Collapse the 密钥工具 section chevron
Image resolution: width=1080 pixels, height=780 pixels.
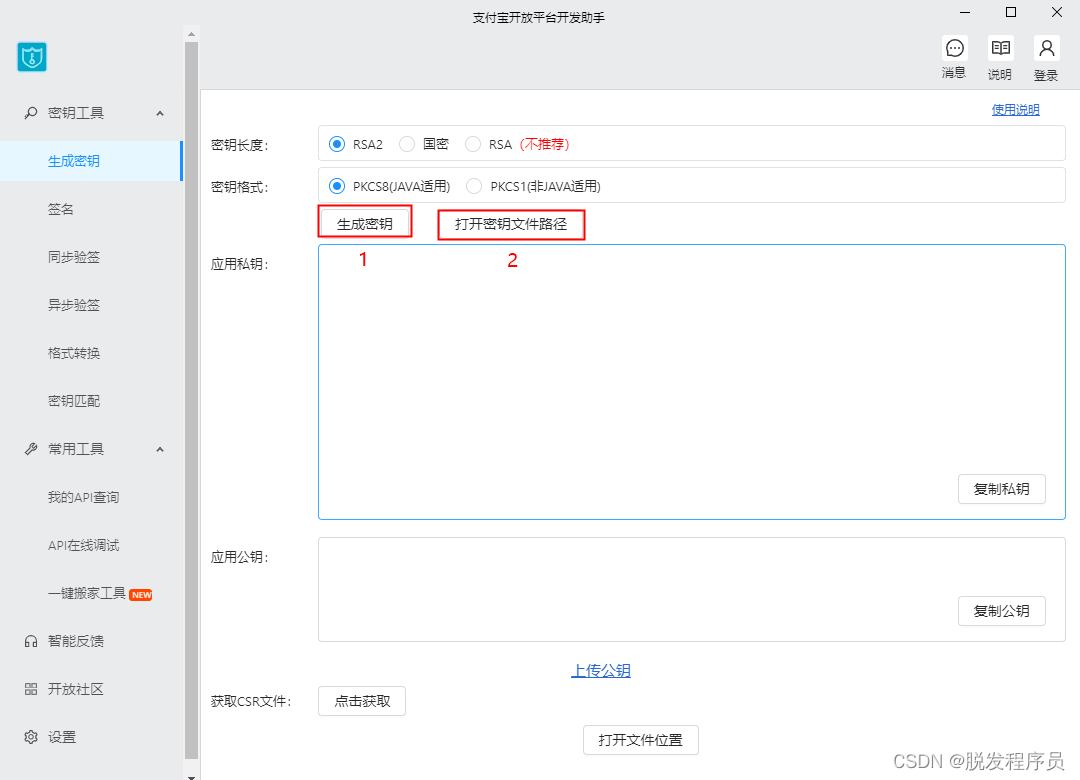pos(160,113)
